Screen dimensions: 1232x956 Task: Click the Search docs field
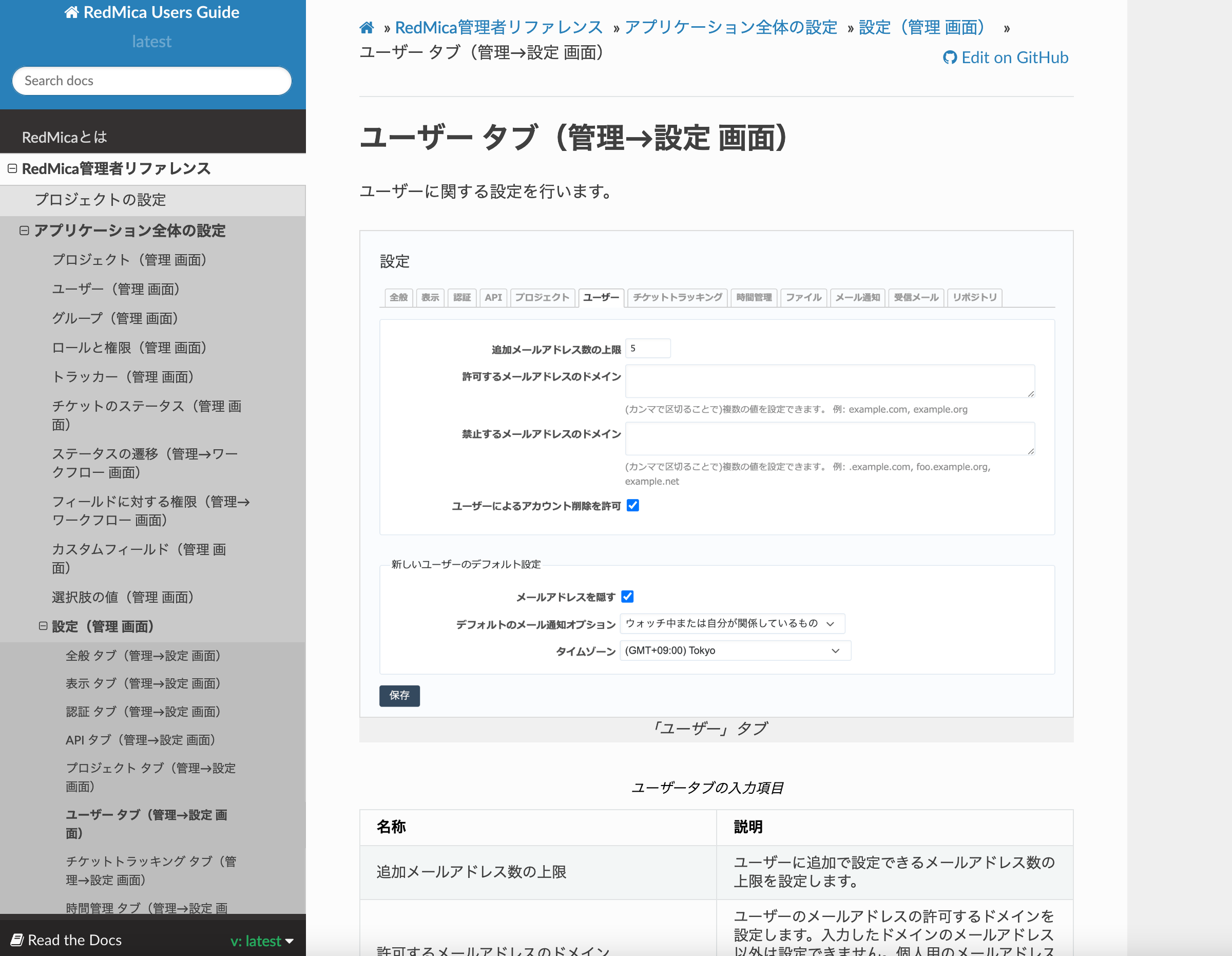pyautogui.click(x=152, y=81)
